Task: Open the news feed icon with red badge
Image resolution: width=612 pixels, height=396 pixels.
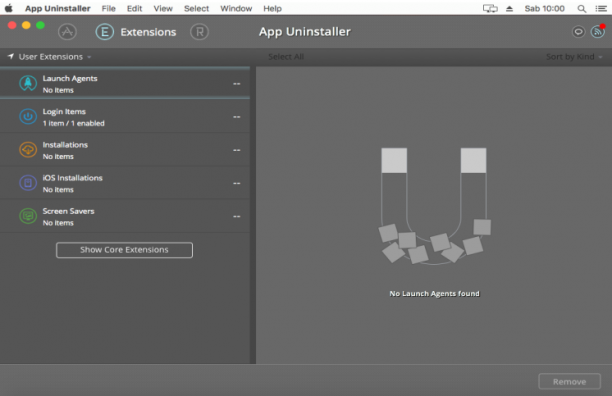Action: click(x=598, y=32)
